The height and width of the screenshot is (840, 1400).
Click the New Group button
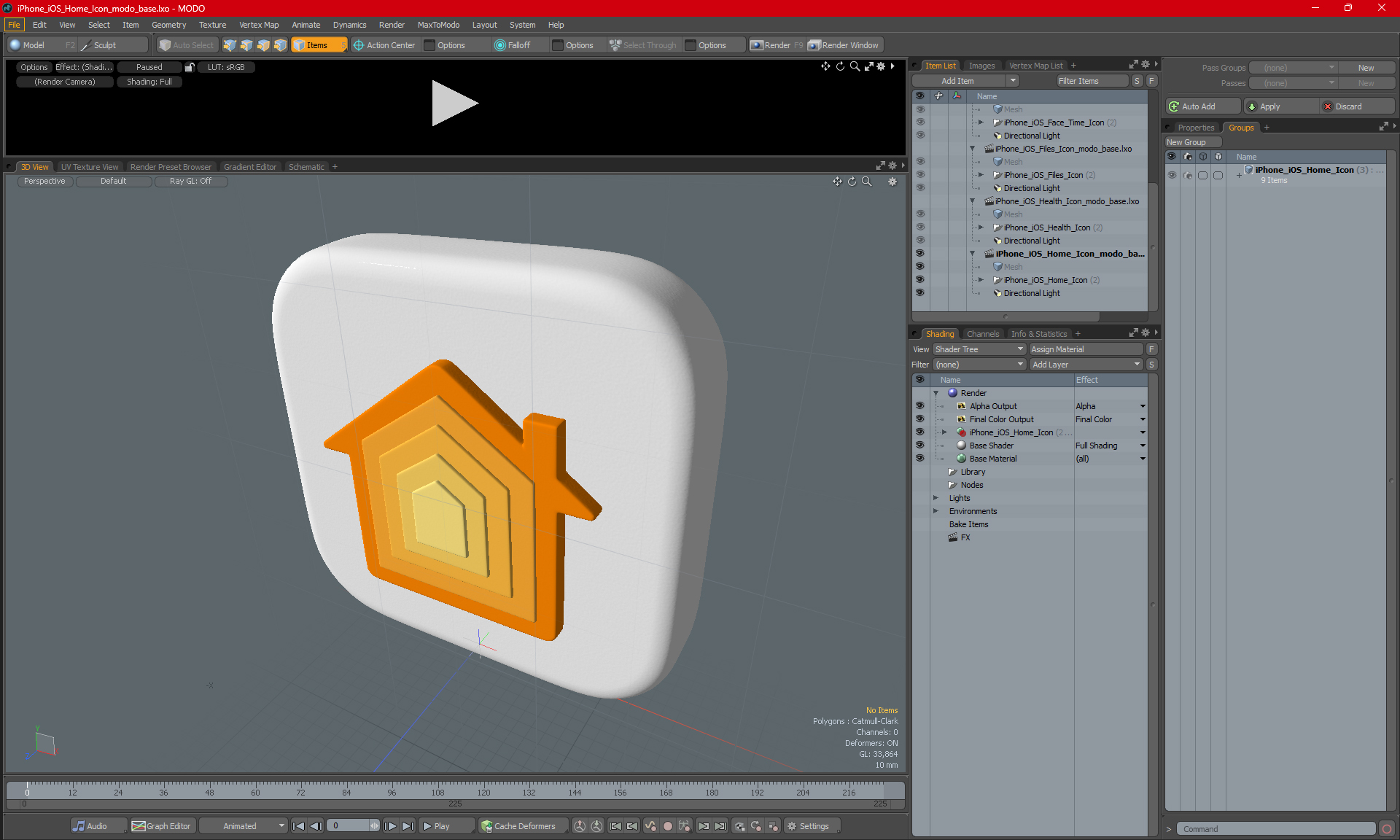(x=1193, y=142)
